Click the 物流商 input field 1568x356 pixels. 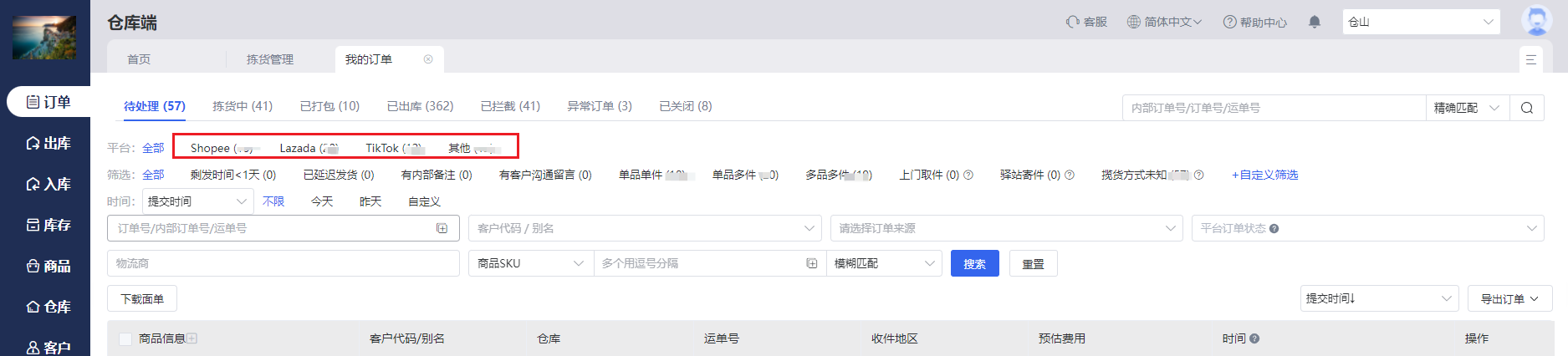point(283,263)
